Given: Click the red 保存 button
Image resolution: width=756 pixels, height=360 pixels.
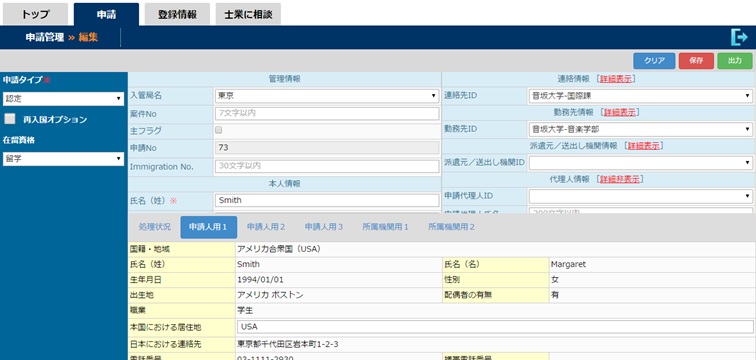Looking at the screenshot, I should [x=696, y=61].
